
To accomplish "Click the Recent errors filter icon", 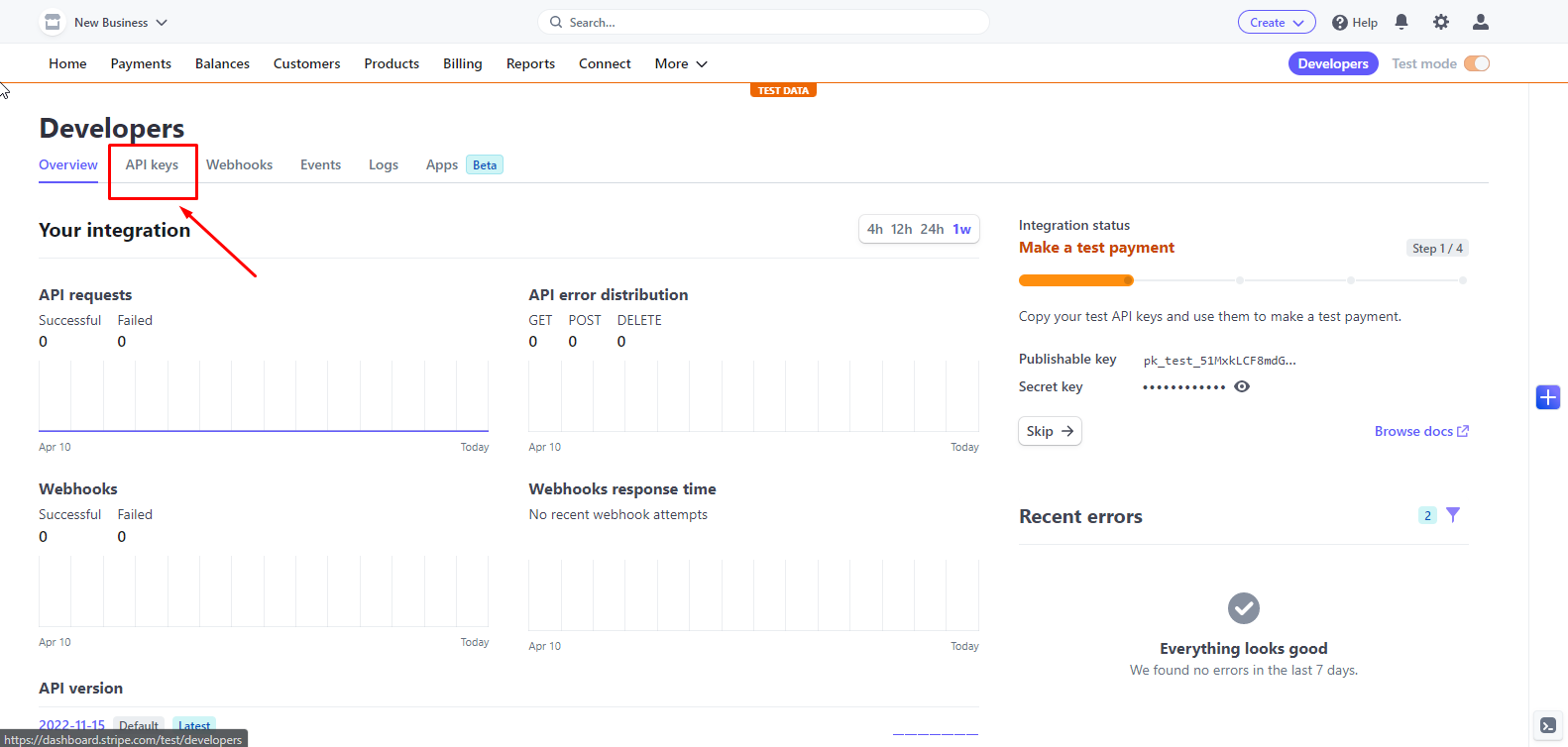I will point(1453,515).
